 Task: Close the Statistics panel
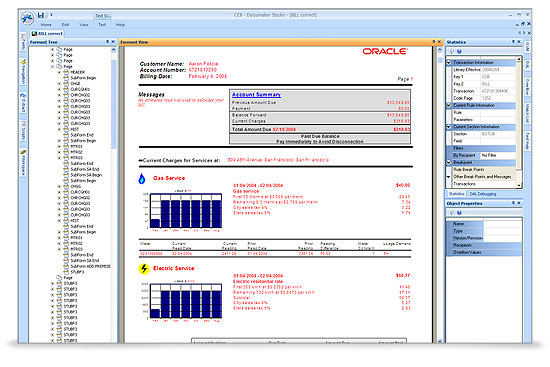pos(519,42)
